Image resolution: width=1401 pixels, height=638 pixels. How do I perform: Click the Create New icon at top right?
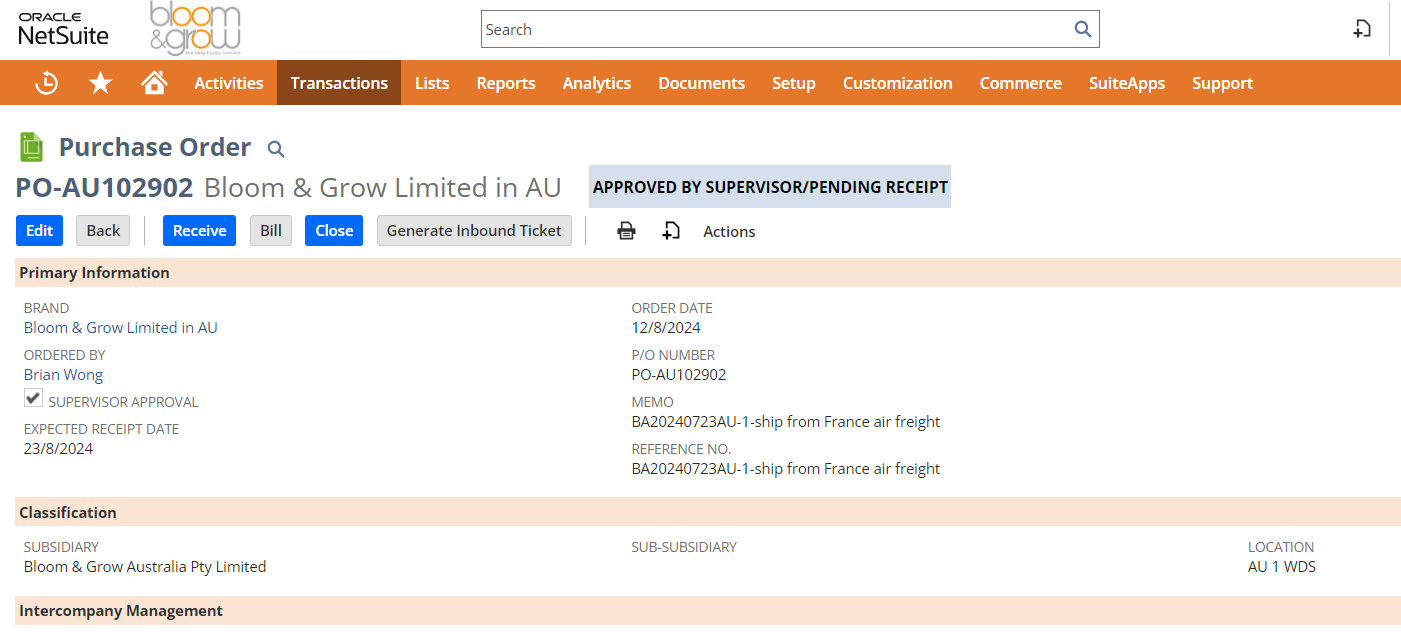(1361, 29)
